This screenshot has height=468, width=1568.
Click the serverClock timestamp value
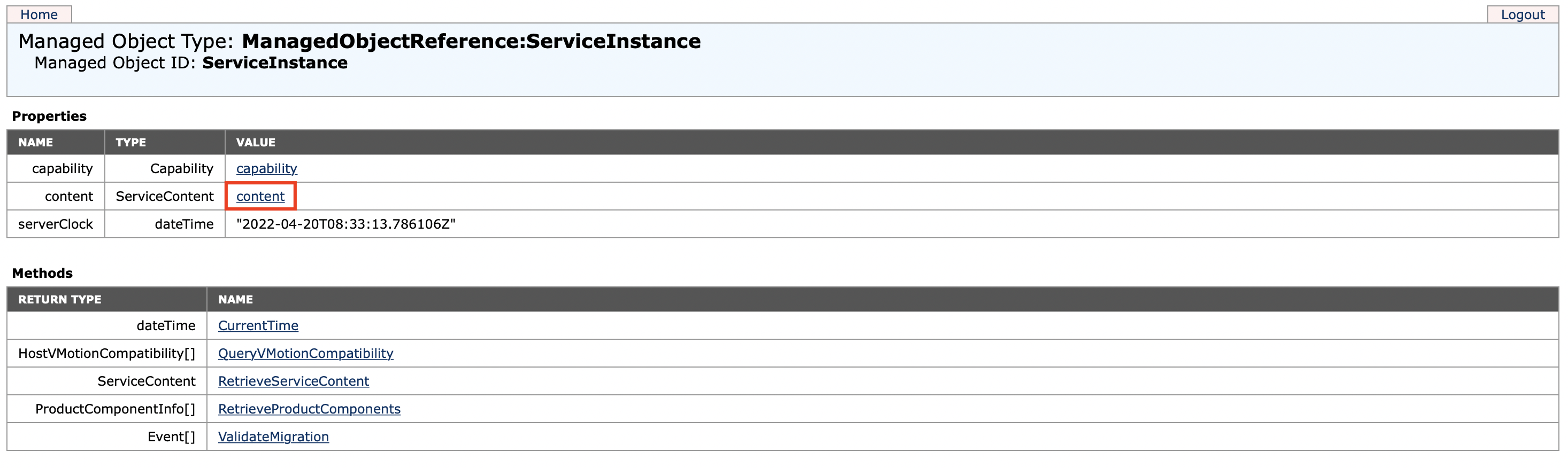click(x=345, y=224)
